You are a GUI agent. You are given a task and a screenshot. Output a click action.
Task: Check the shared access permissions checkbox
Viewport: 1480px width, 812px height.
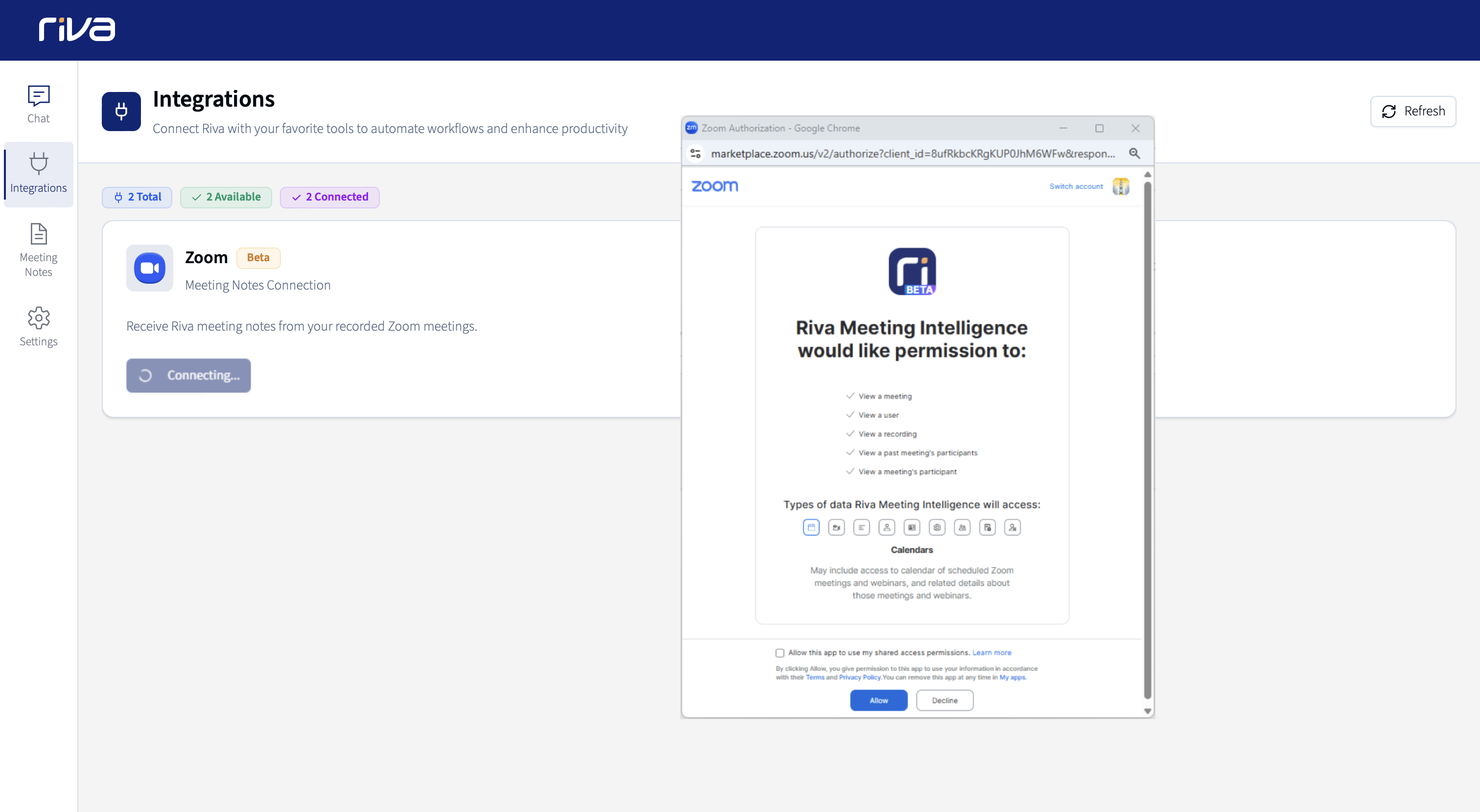pos(780,653)
